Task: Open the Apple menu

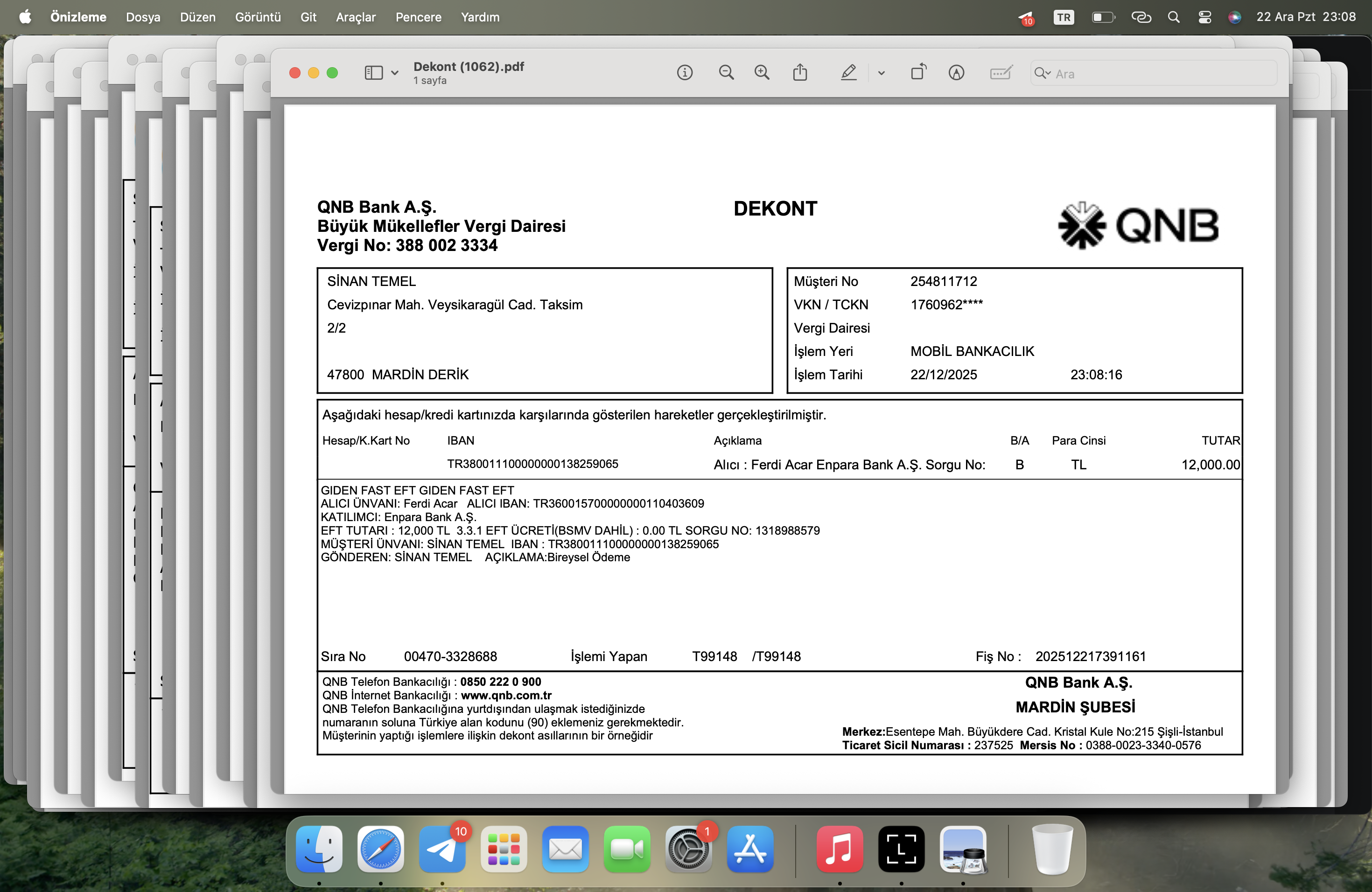Action: click(25, 17)
